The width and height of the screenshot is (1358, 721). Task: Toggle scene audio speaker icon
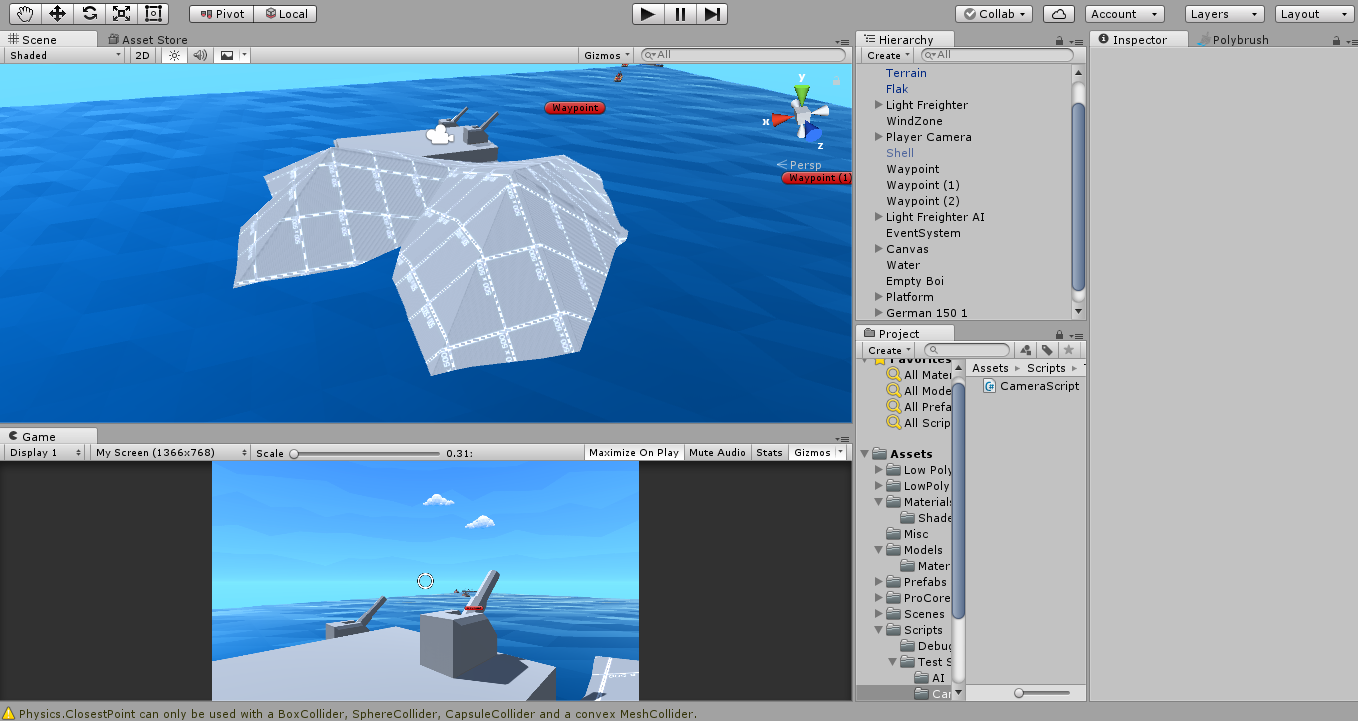(199, 56)
